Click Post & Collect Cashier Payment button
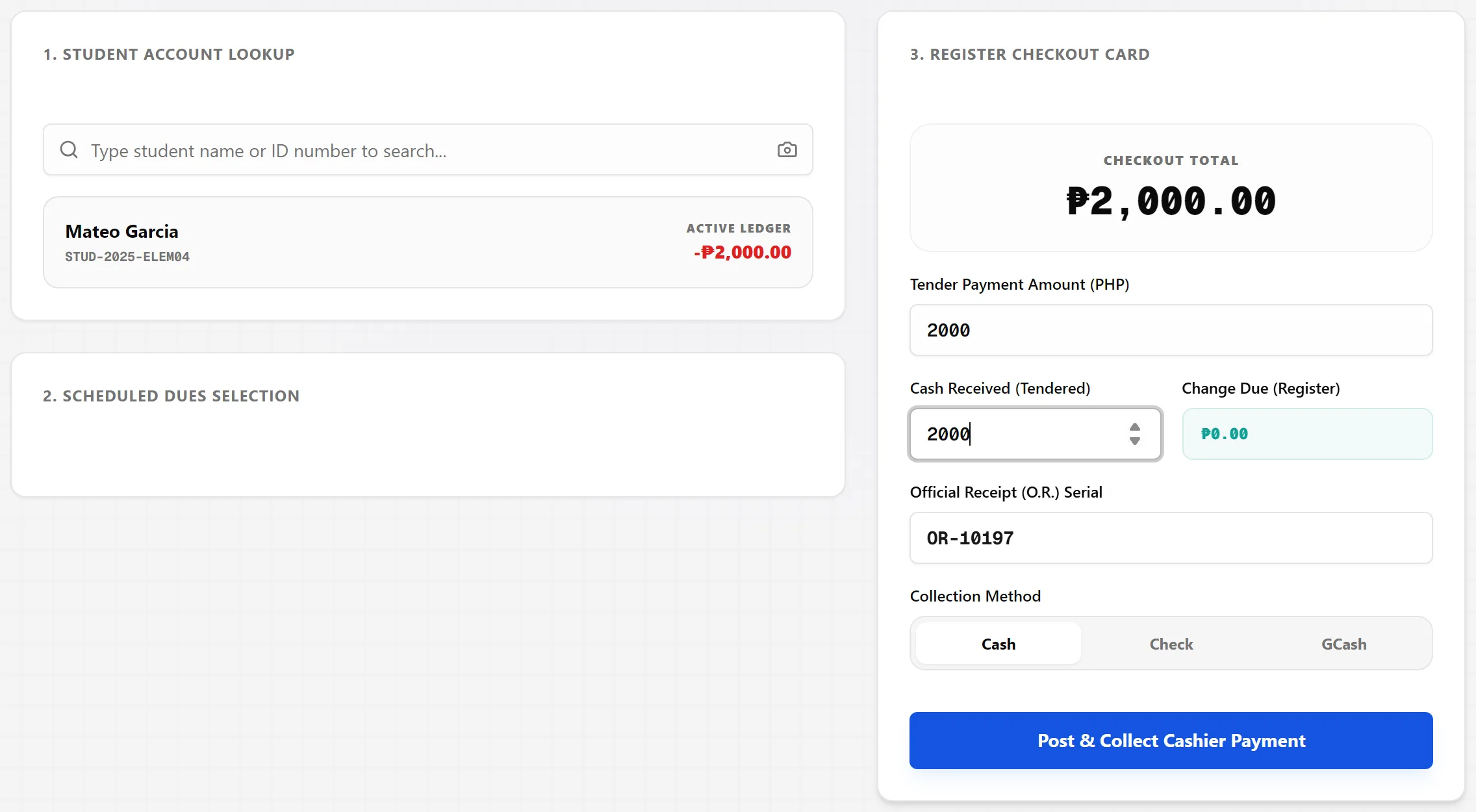The image size is (1476, 812). (1171, 741)
